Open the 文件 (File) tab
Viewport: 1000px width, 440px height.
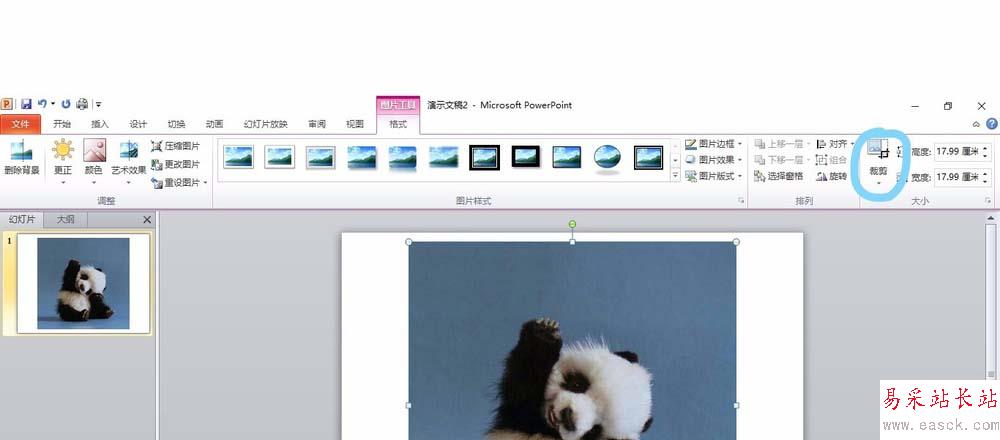coord(20,124)
